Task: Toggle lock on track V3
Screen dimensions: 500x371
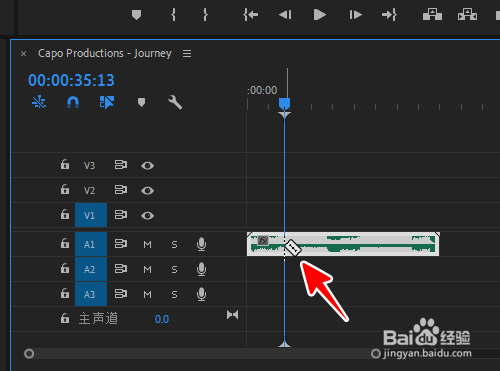Action: point(65,164)
